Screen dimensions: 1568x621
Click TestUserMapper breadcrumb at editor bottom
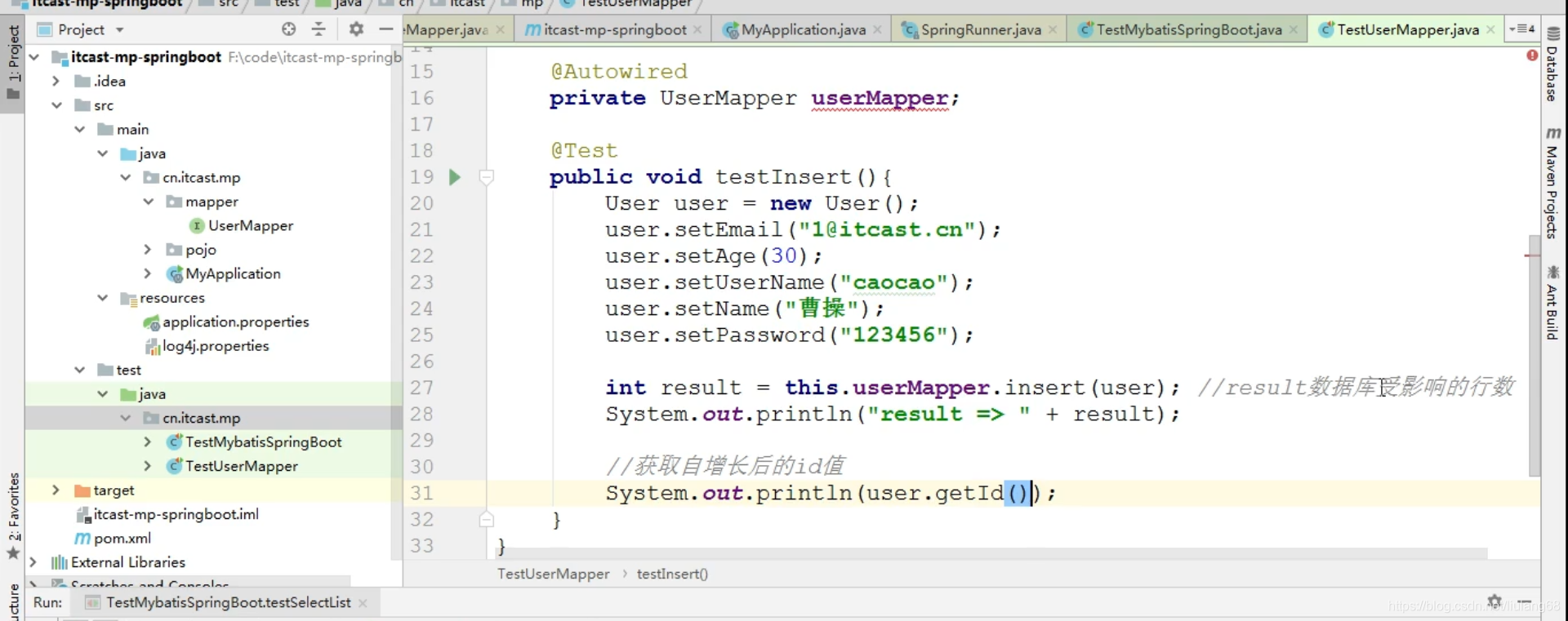point(554,574)
